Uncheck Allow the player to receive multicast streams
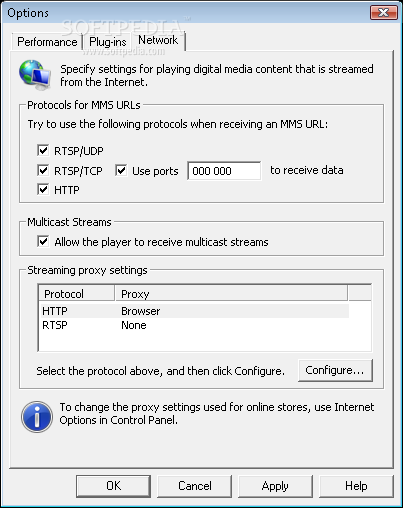The image size is (403, 508). pos(43,241)
